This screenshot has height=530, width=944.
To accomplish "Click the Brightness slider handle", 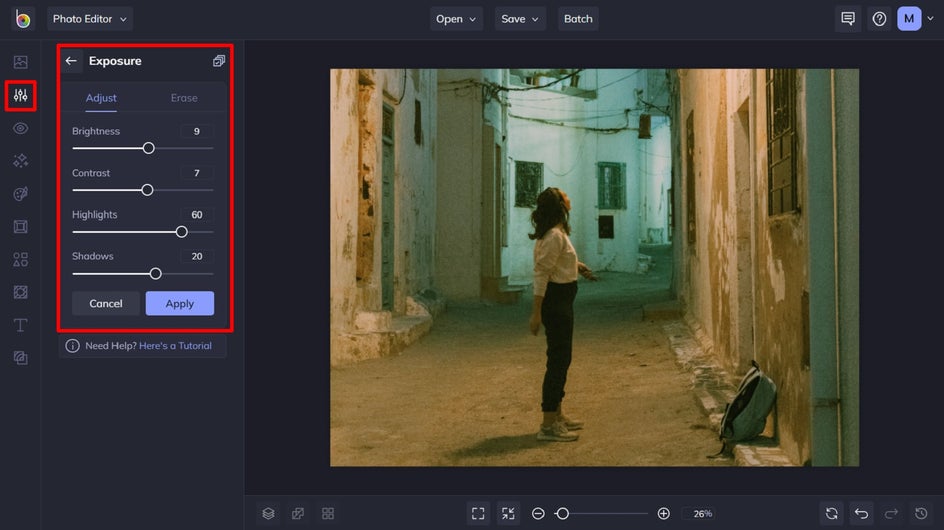I will tap(149, 148).
